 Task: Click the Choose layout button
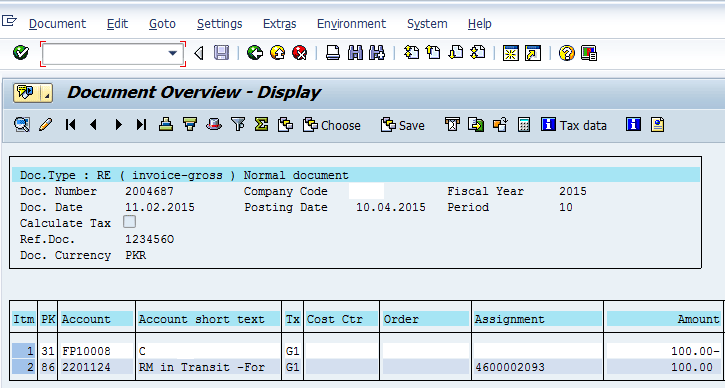332,125
